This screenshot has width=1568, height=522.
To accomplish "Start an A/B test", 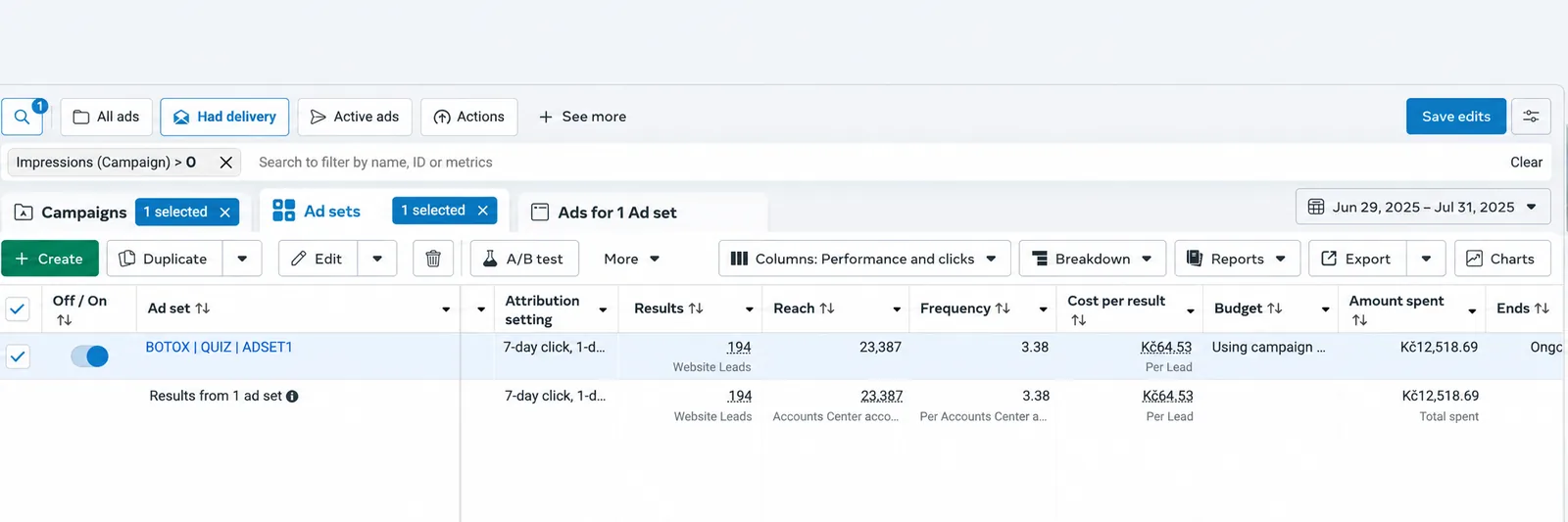I will point(524,259).
